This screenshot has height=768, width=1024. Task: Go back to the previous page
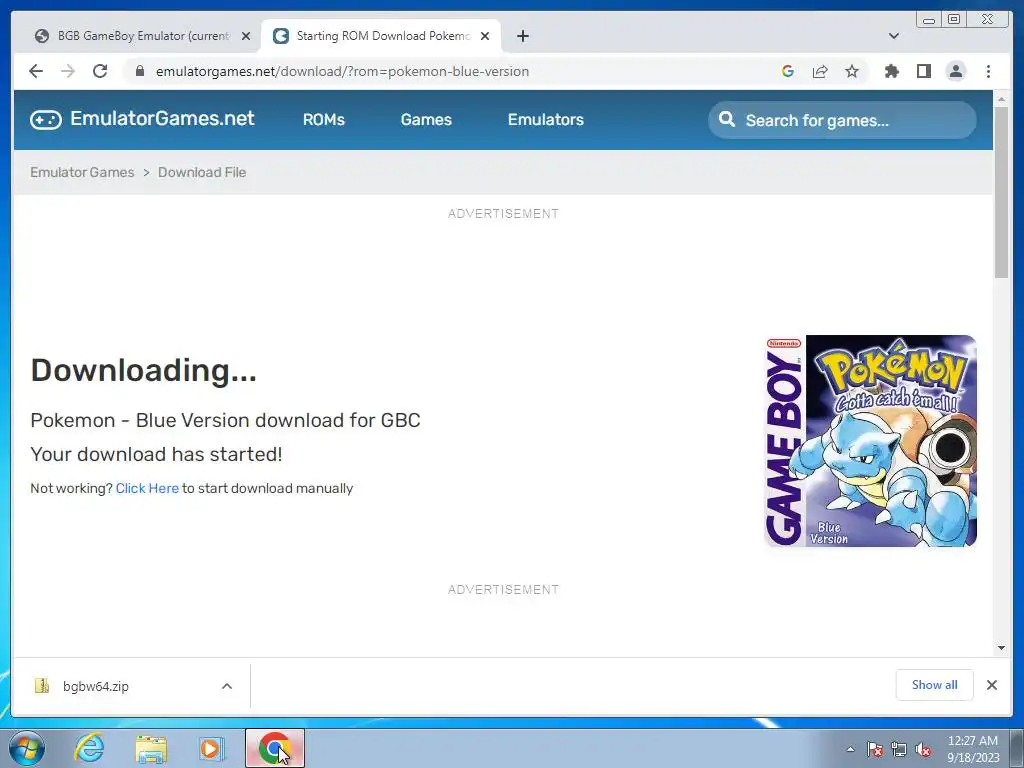[x=36, y=71]
